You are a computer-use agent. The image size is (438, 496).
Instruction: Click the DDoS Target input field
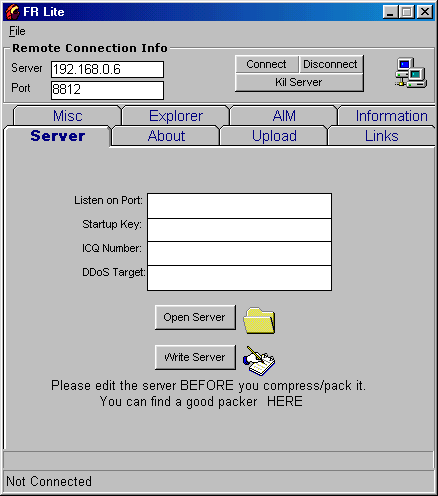coord(239,278)
